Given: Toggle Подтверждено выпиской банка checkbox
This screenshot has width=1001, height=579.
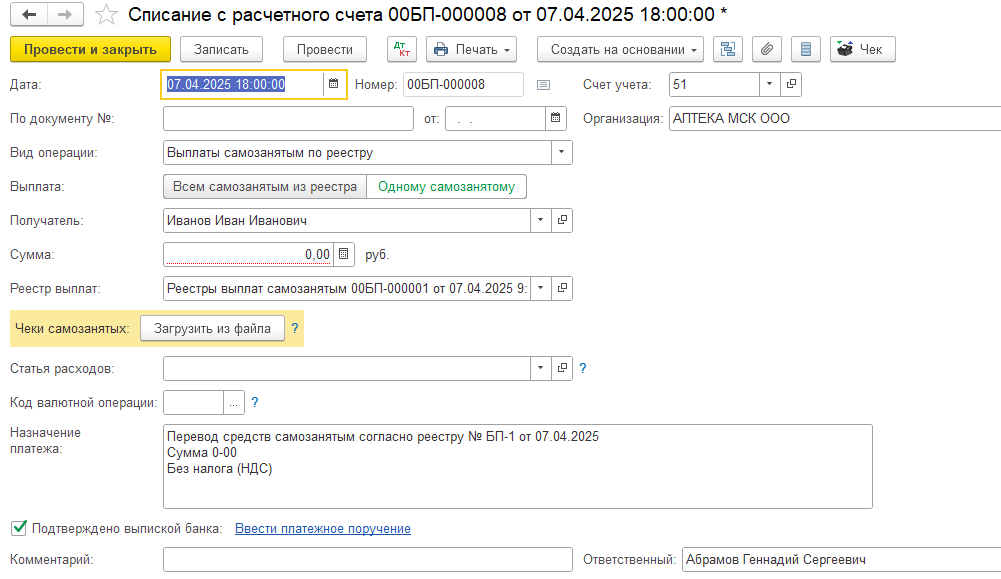Looking at the screenshot, I should pyautogui.click(x=17, y=528).
